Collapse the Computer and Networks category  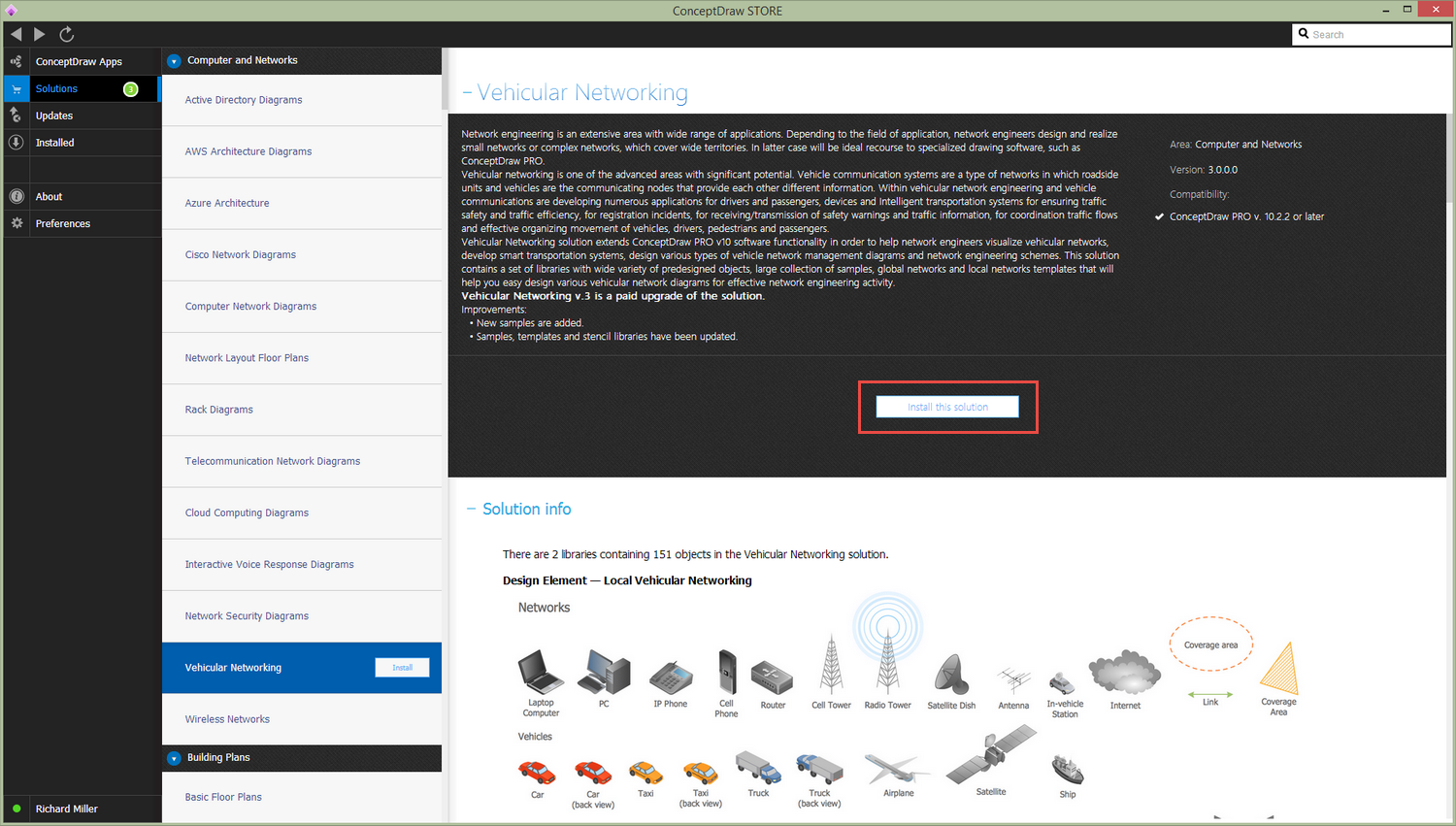(174, 61)
